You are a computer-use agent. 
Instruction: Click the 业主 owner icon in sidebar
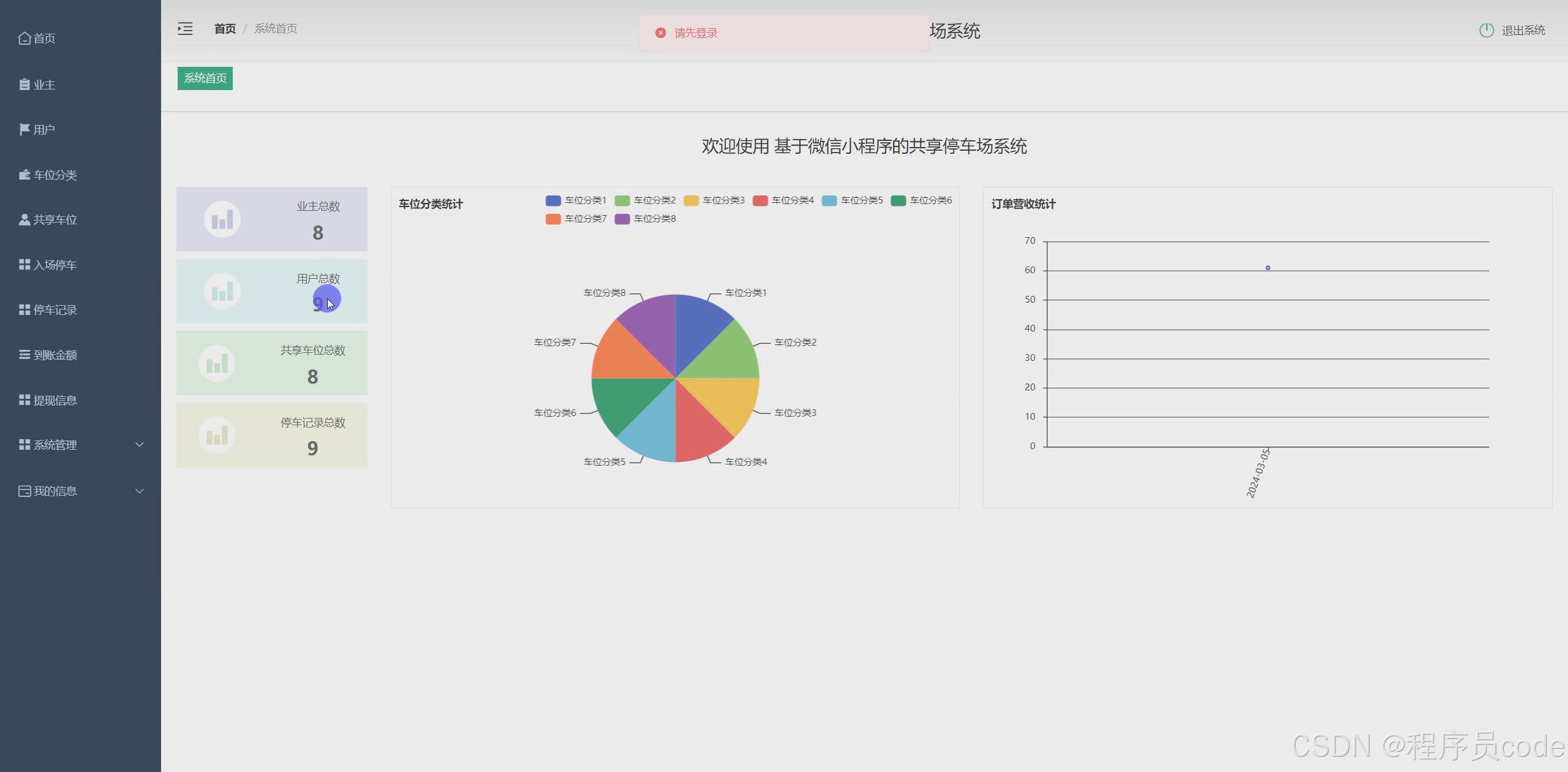24,85
